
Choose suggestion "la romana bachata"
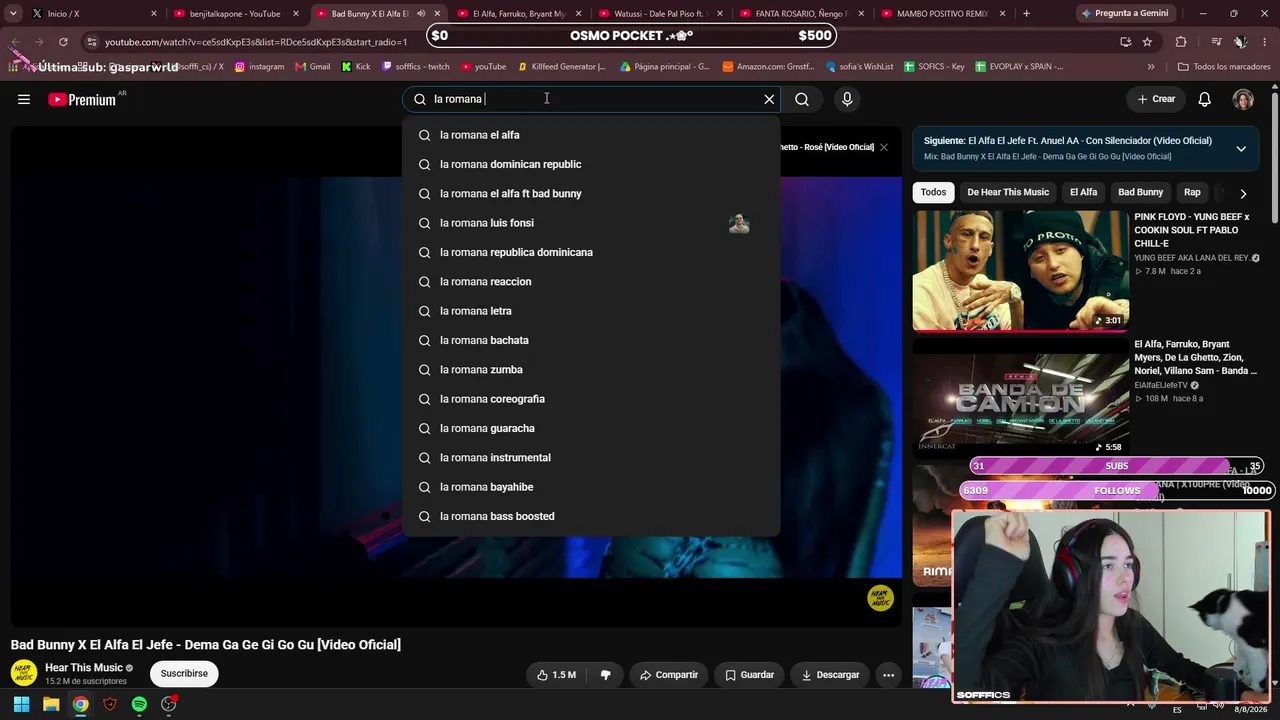click(x=591, y=340)
